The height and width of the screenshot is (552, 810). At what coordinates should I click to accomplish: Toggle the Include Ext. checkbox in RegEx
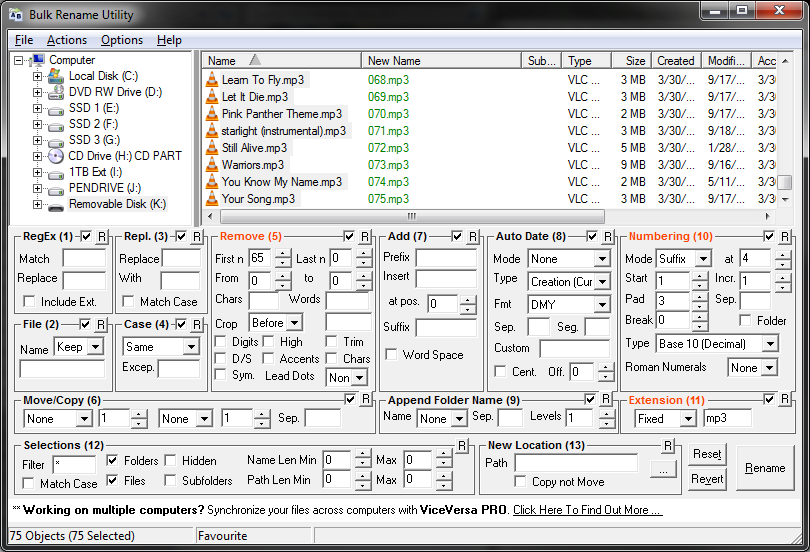coord(29,302)
